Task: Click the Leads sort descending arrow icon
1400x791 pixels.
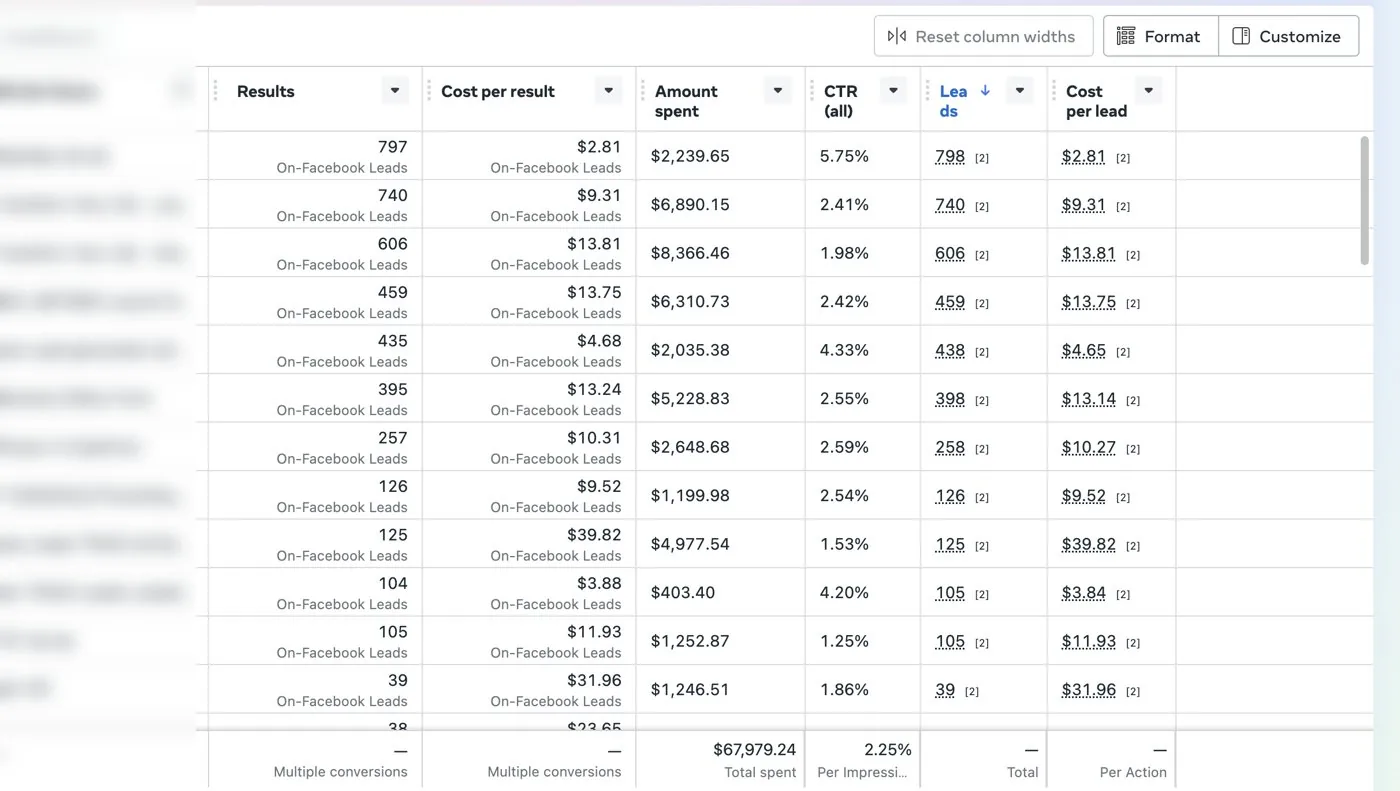Action: (985, 90)
